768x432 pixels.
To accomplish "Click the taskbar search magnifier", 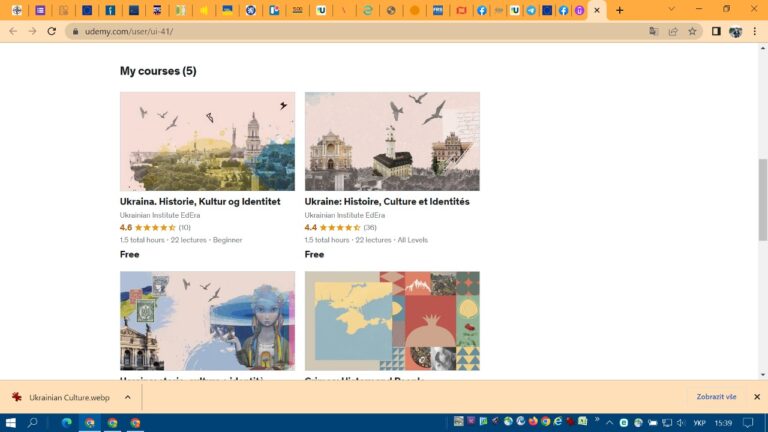I will (32, 423).
